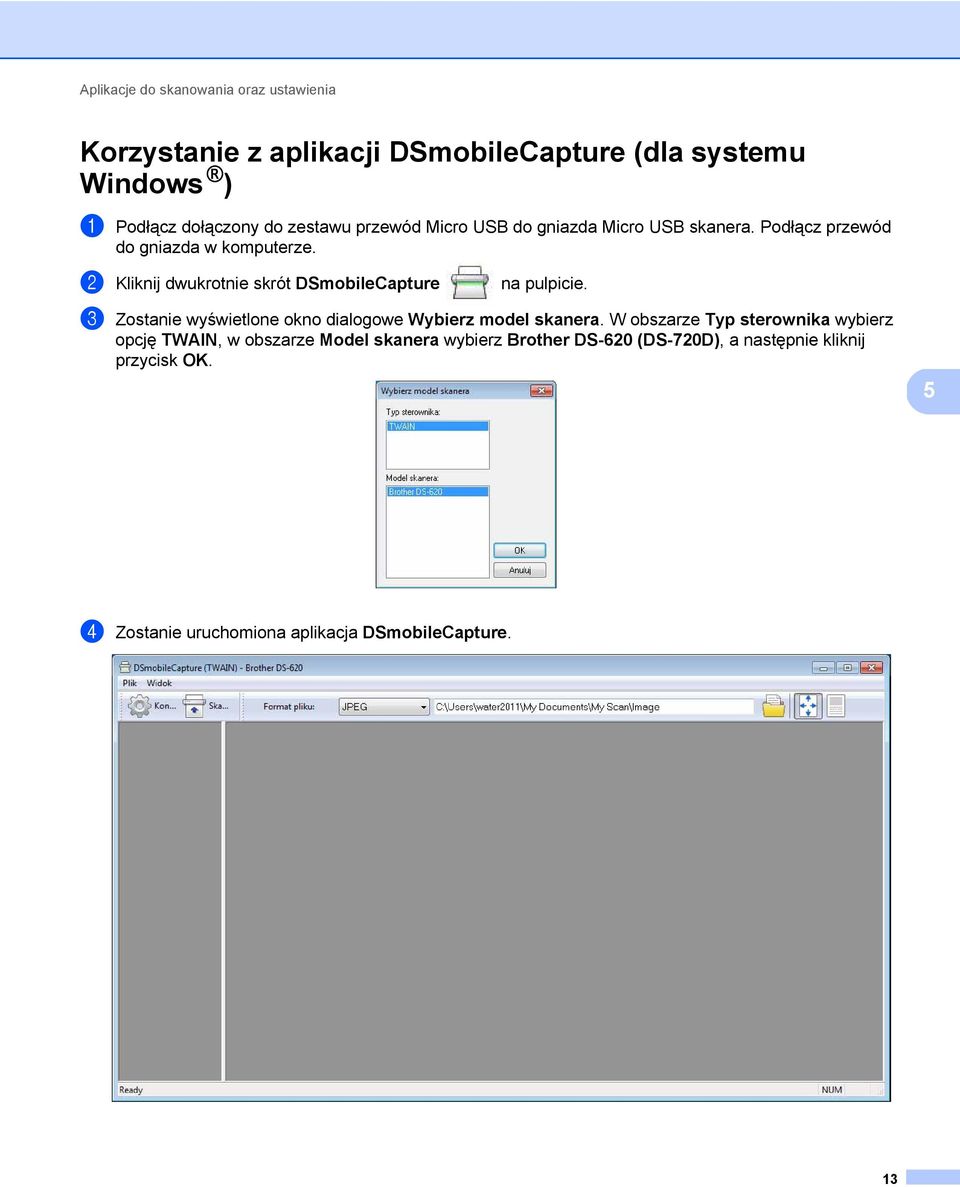
Task: Click the main gray preview area
Action: 554,901
